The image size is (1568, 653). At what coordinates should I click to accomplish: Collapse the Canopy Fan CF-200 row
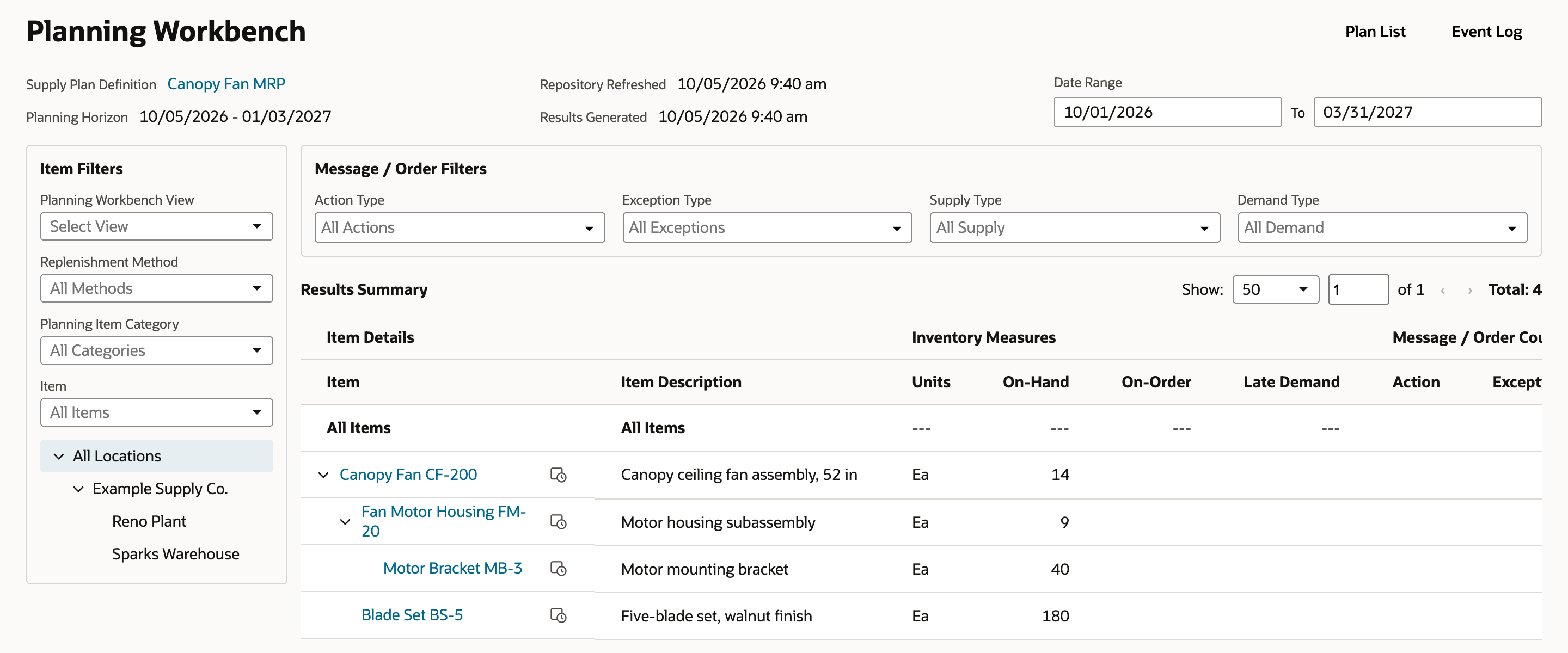323,475
